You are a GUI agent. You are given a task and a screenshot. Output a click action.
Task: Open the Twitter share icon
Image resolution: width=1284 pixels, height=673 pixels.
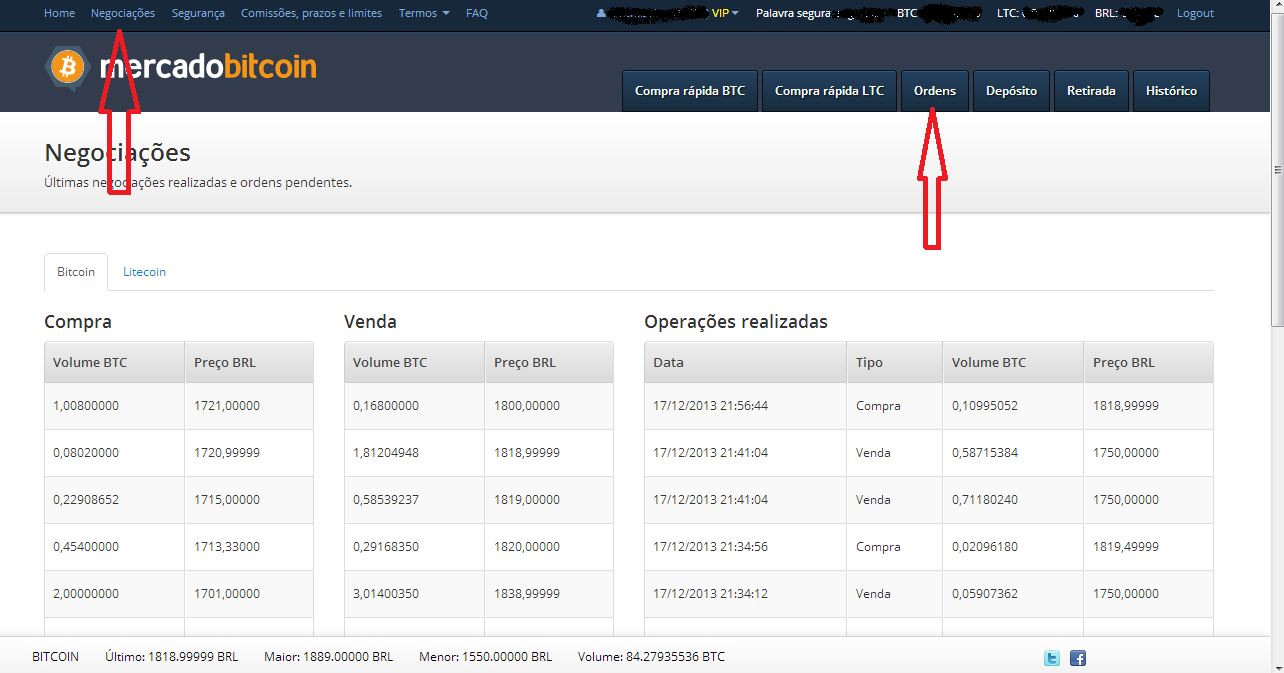click(x=1052, y=658)
